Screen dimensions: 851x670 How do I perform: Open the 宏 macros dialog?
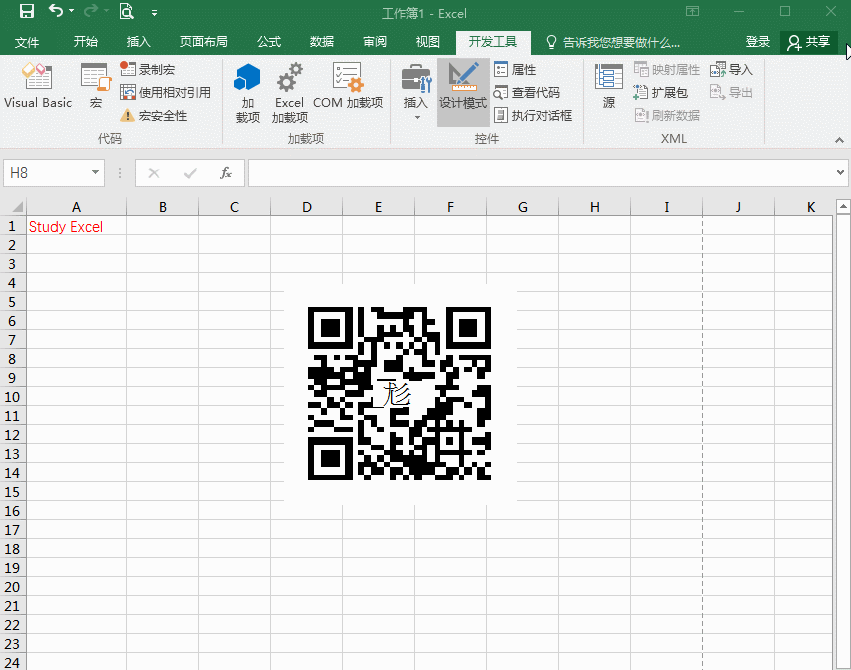point(96,85)
